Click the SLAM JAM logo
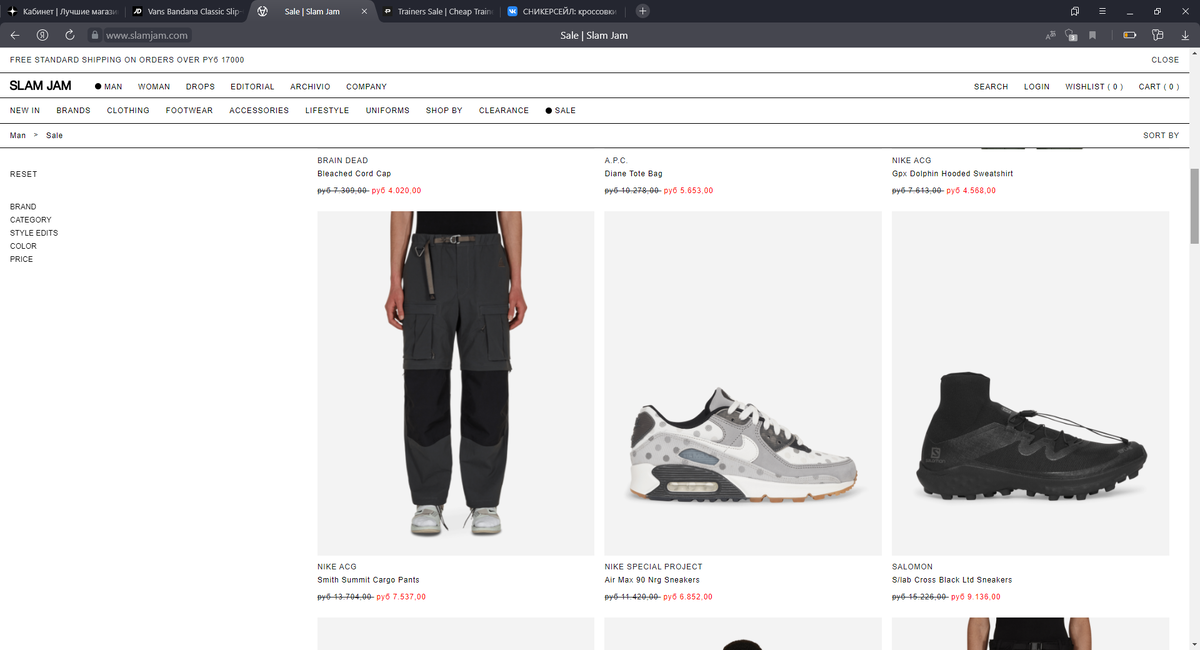This screenshot has height=650, width=1200. tap(40, 86)
